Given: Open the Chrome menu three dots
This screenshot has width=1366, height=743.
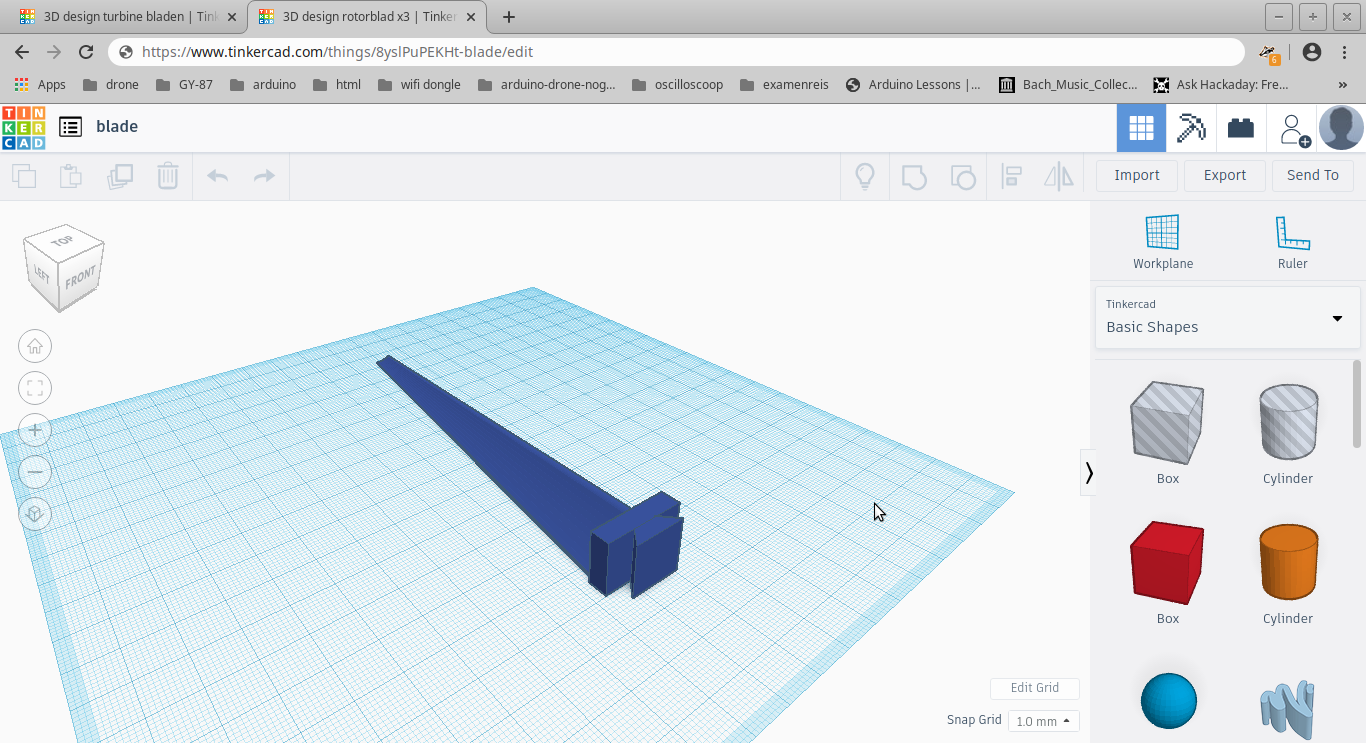Looking at the screenshot, I should pos(1345,52).
